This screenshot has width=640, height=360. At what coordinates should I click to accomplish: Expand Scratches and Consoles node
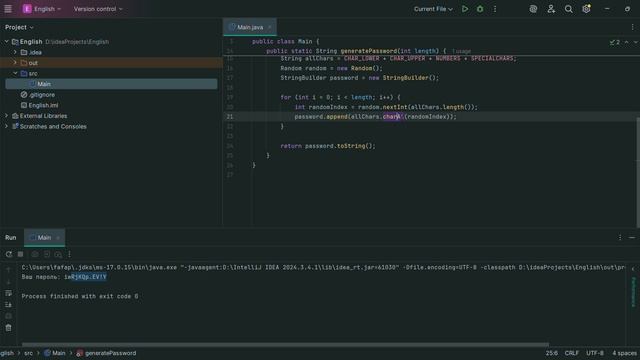point(7,127)
